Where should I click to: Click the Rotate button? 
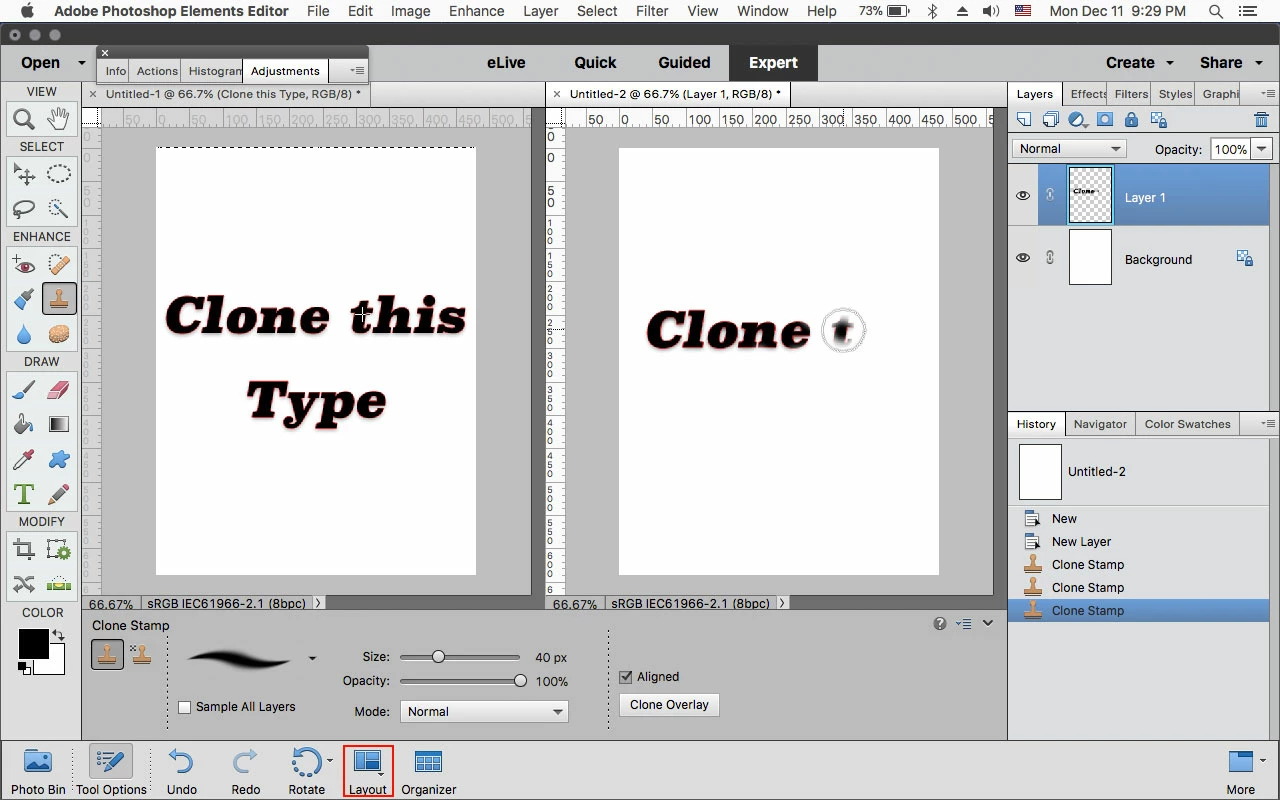[307, 769]
